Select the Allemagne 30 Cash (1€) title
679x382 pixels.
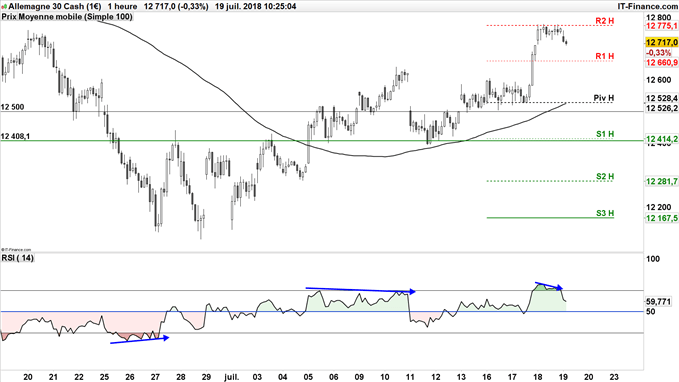click(x=55, y=6)
